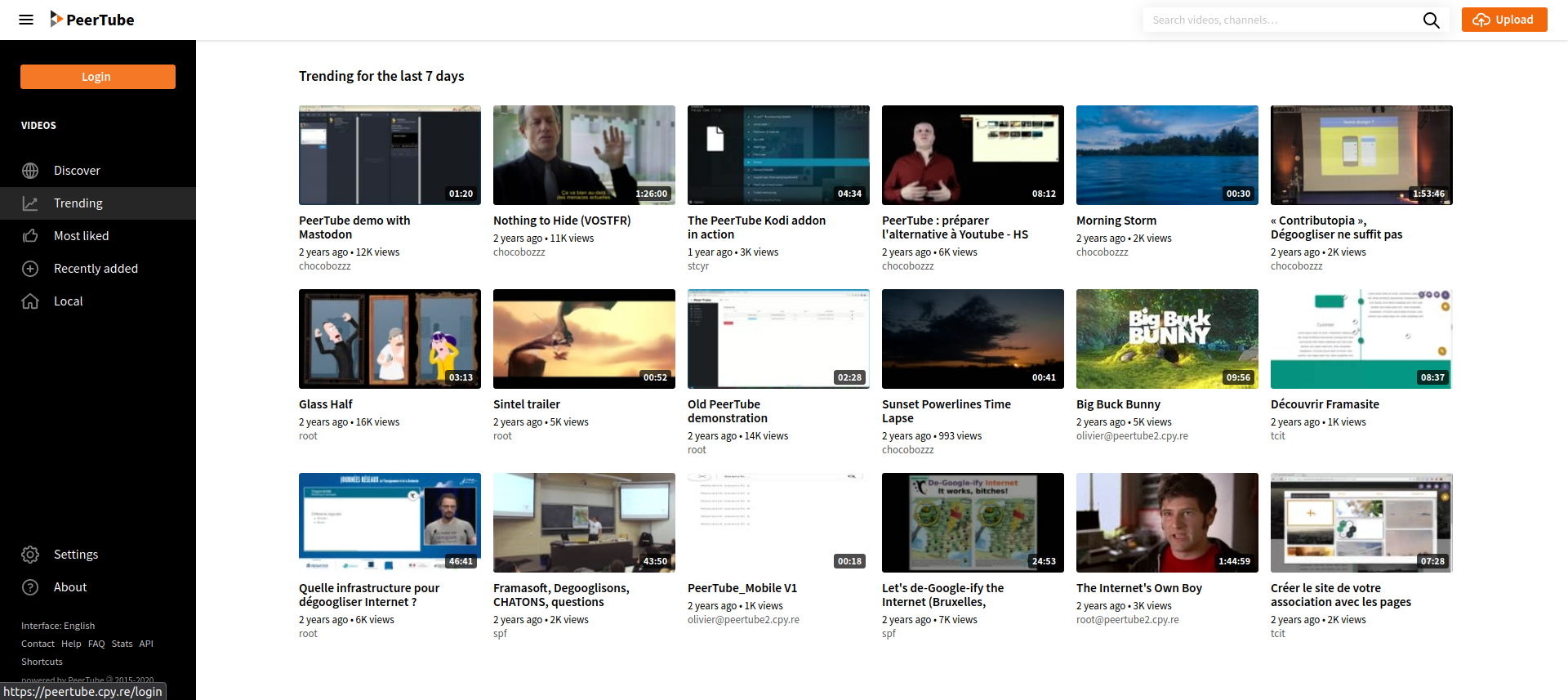
Task: Open the Help footer link
Action: coord(71,644)
